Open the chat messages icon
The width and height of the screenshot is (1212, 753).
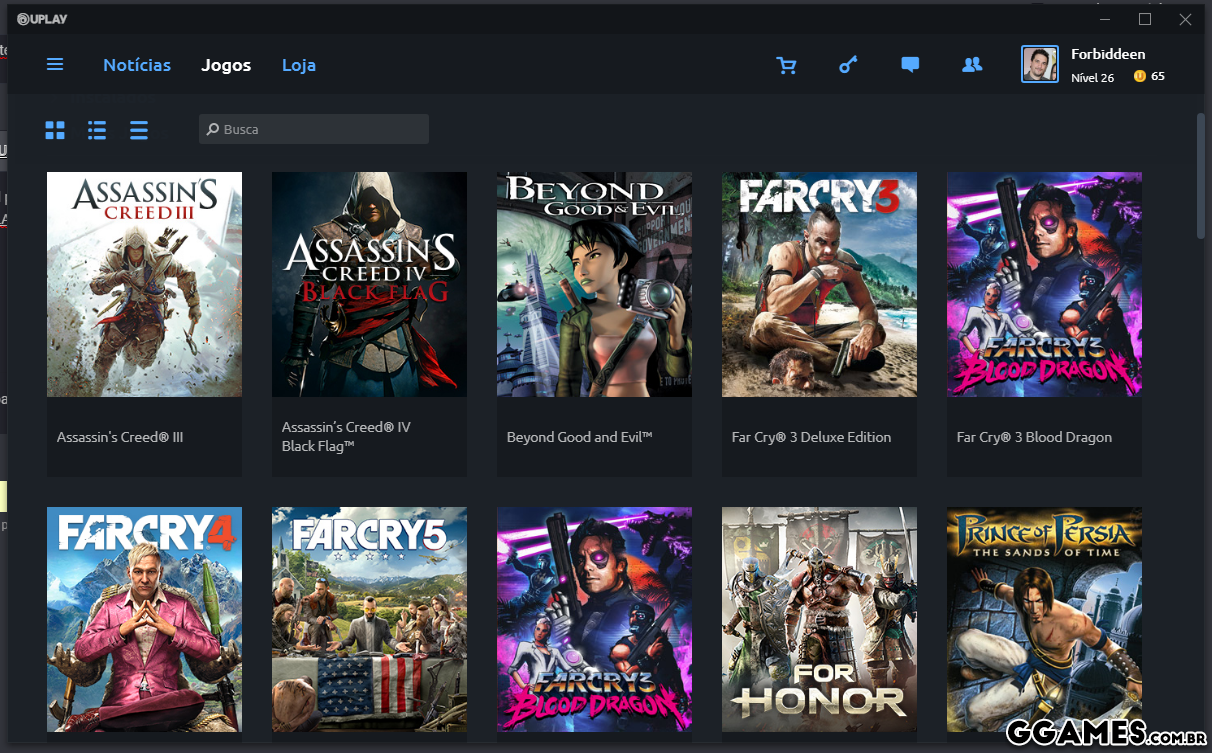[x=910, y=65]
